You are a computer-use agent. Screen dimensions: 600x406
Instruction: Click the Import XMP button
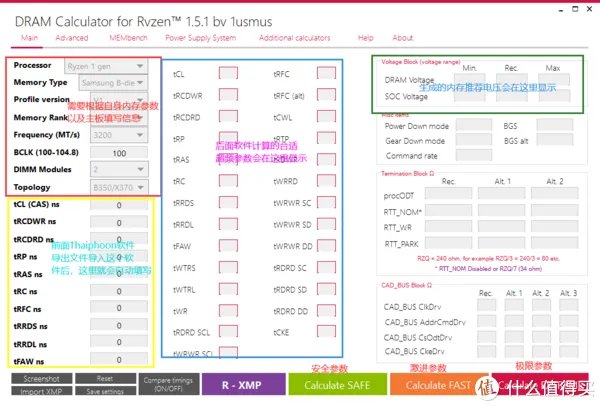(x=42, y=391)
